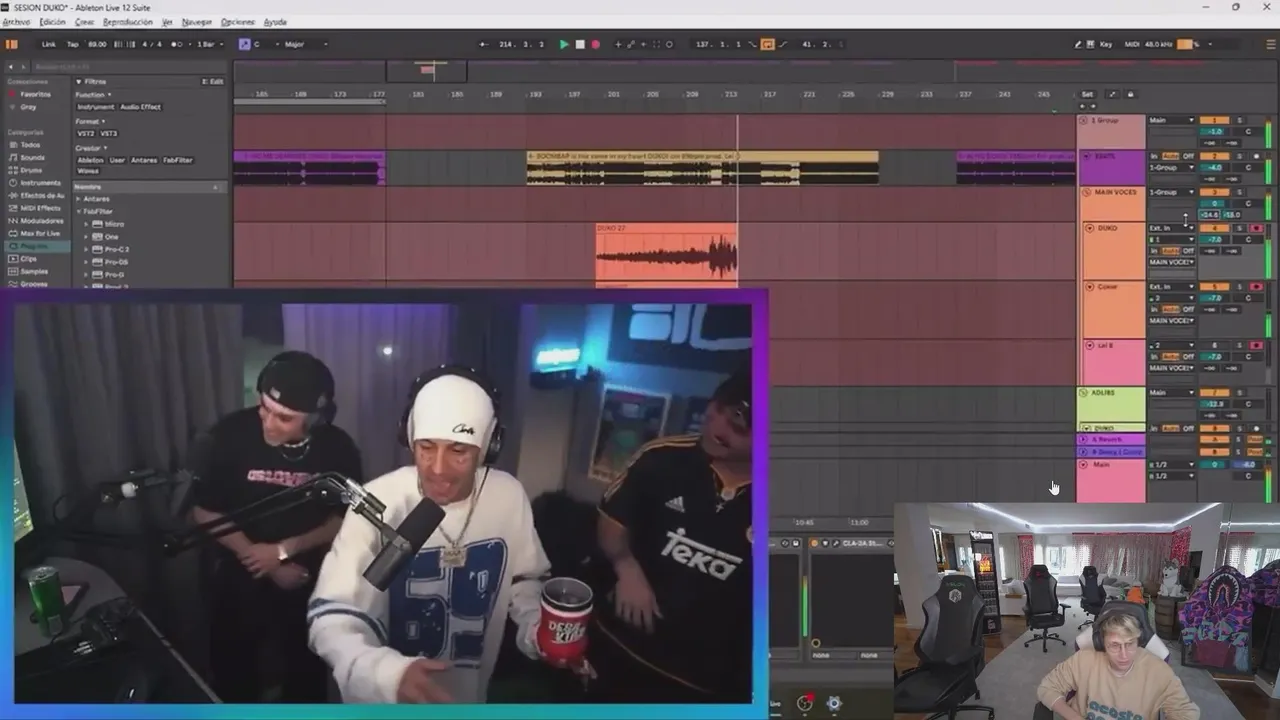Toggle the browser show/hide icon
The image size is (1280, 720).
click(x=11, y=44)
